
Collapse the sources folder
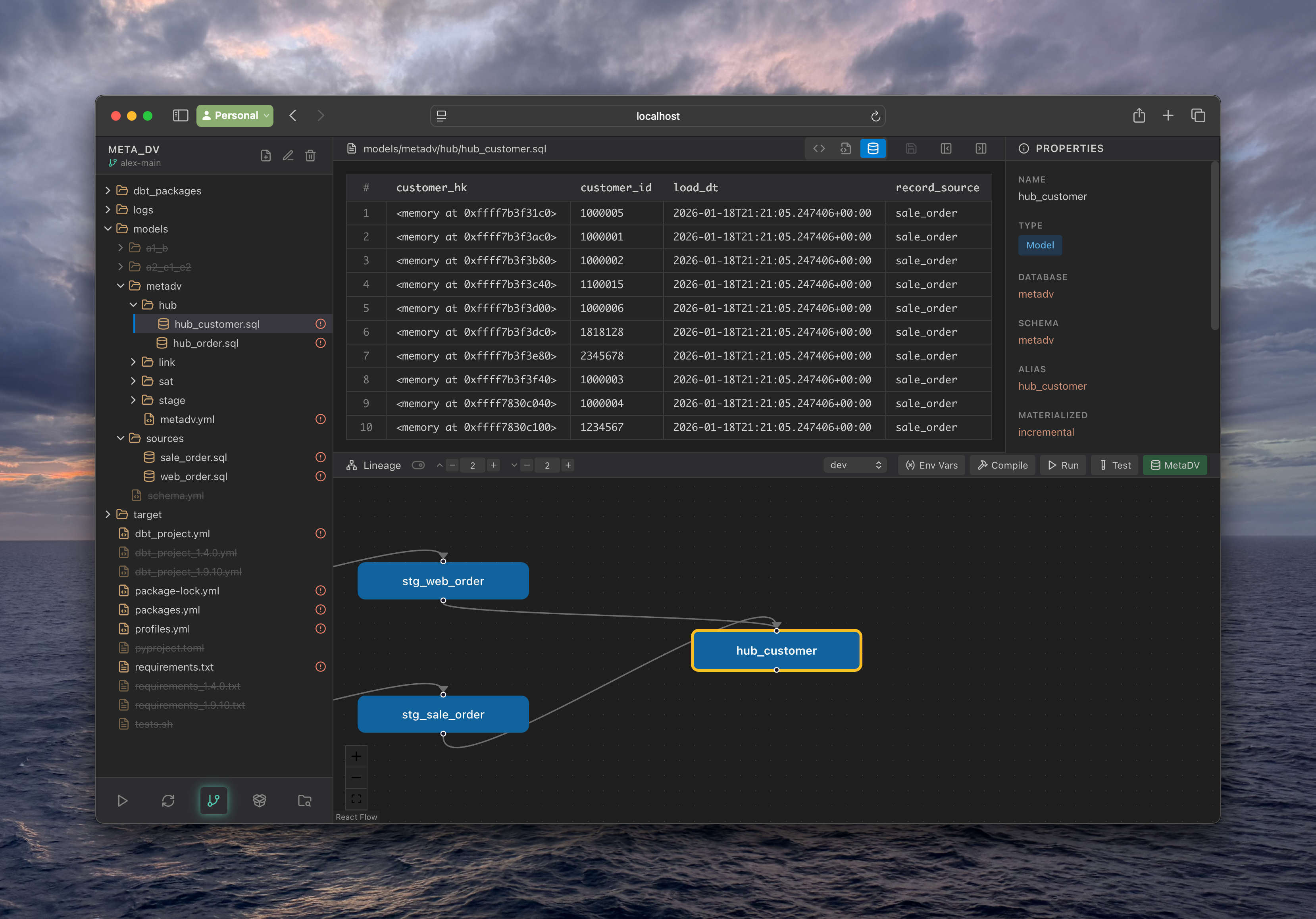(x=164, y=438)
